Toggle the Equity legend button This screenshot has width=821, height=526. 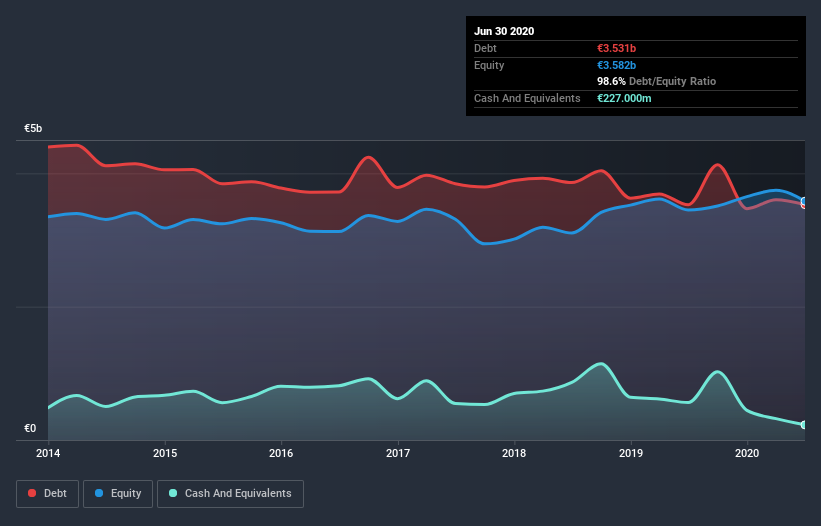pyautogui.click(x=118, y=494)
